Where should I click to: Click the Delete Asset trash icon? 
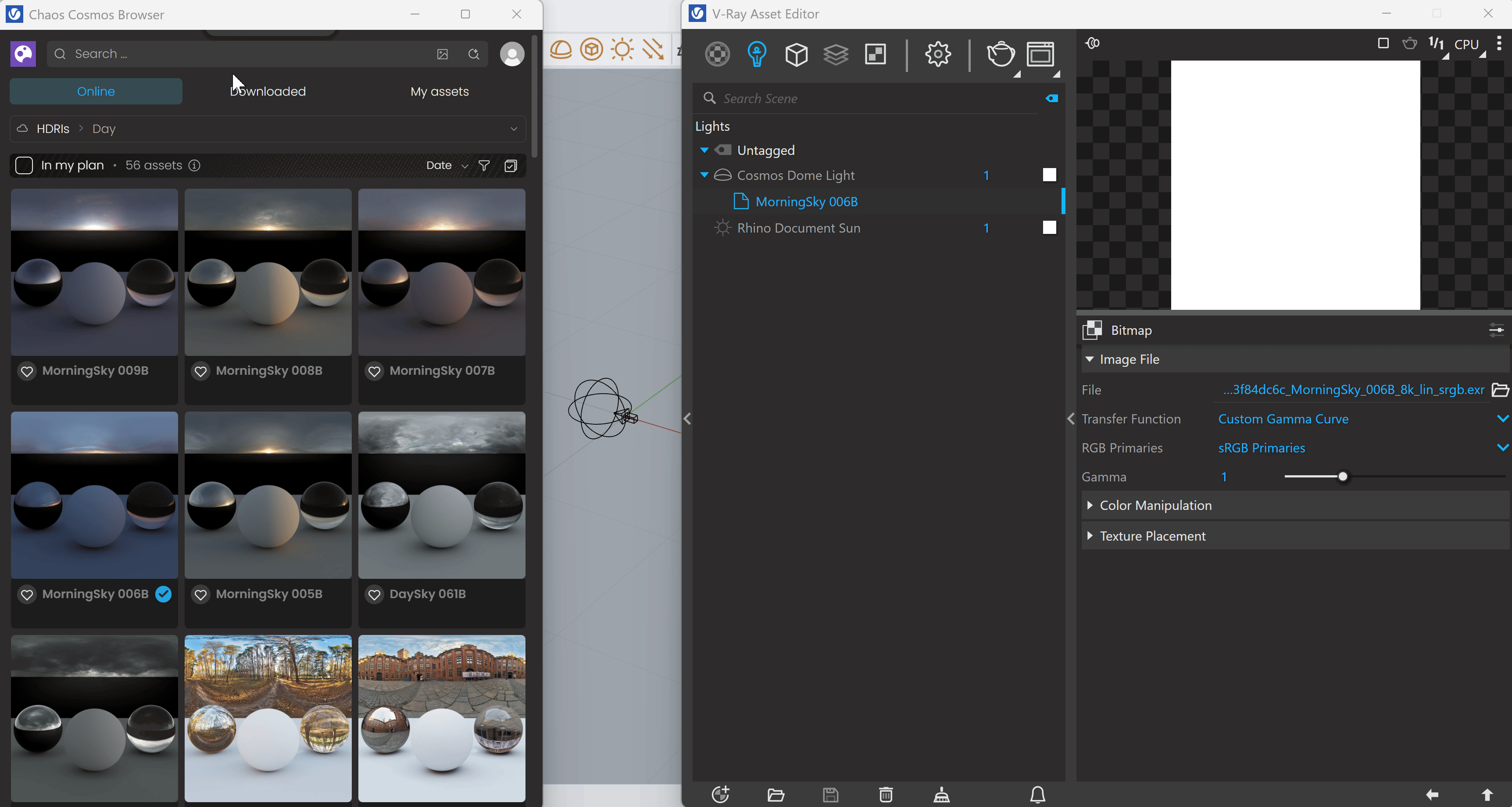point(886,795)
